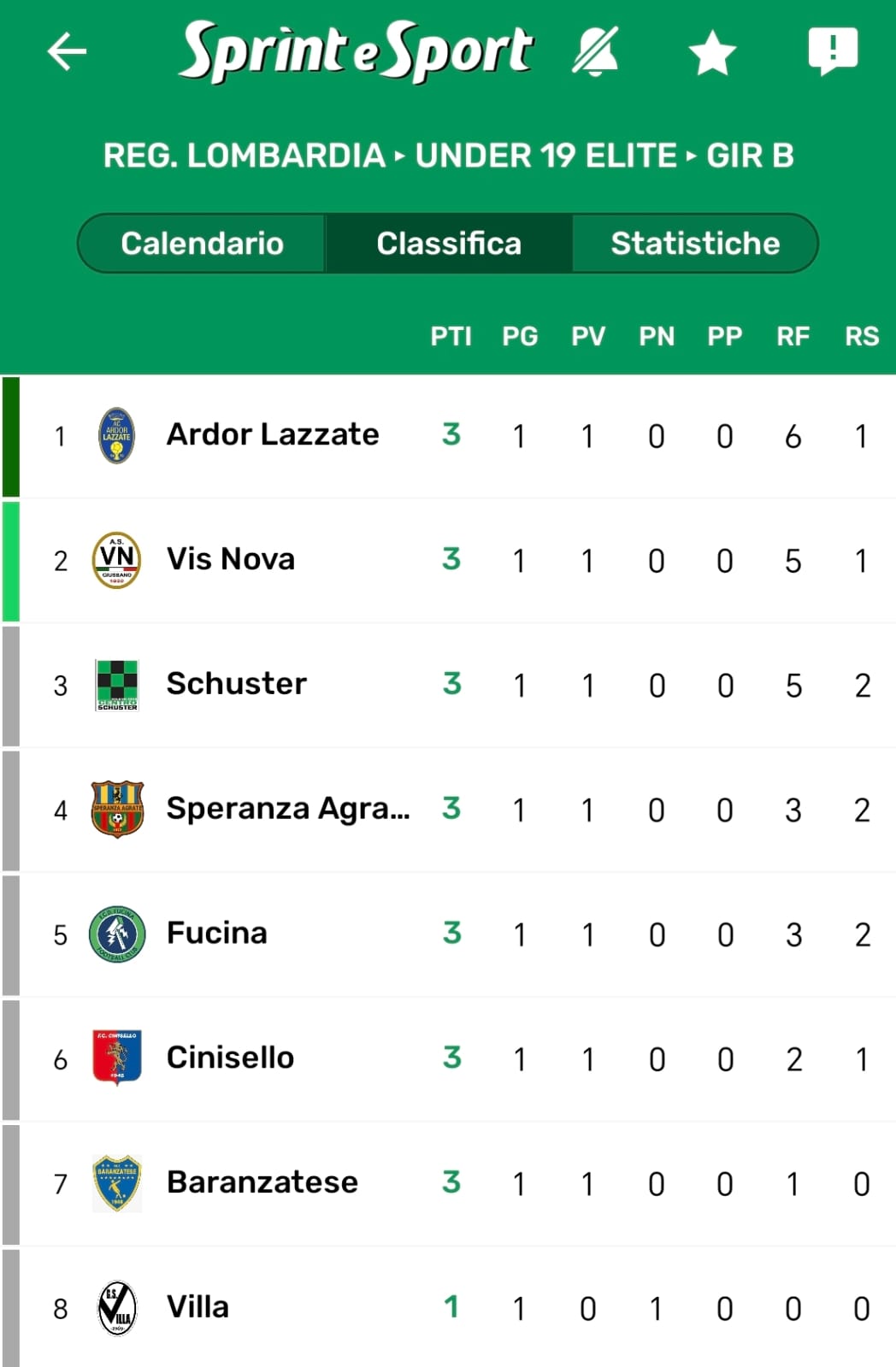Click the RF goals-for column header
Image resolution: width=896 pixels, height=1367 pixels.
[x=793, y=336]
